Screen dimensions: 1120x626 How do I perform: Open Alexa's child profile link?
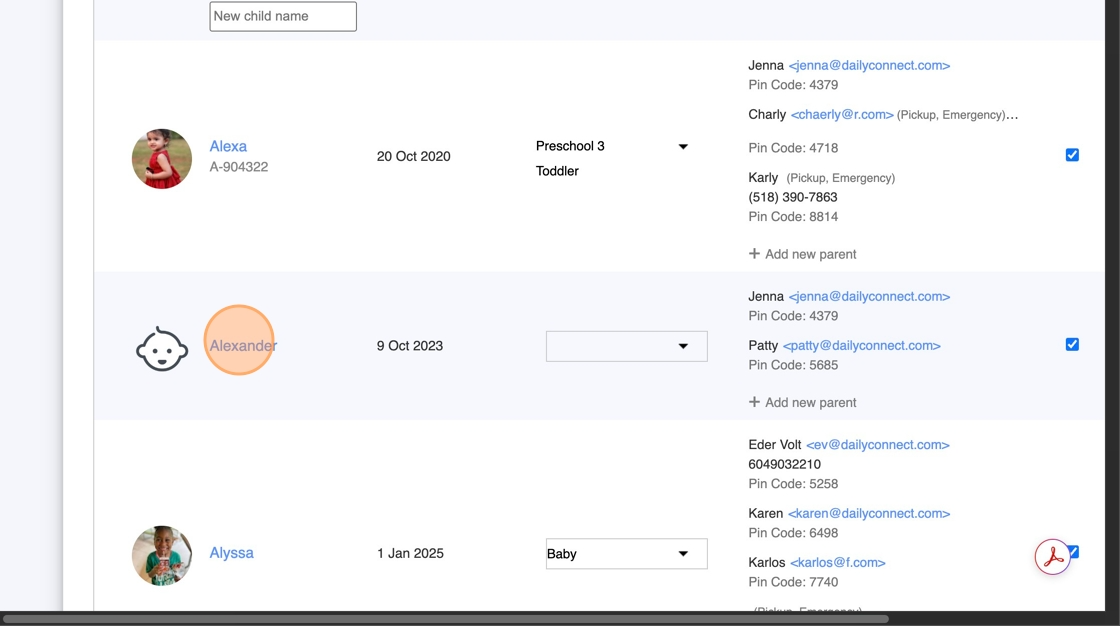coord(228,146)
